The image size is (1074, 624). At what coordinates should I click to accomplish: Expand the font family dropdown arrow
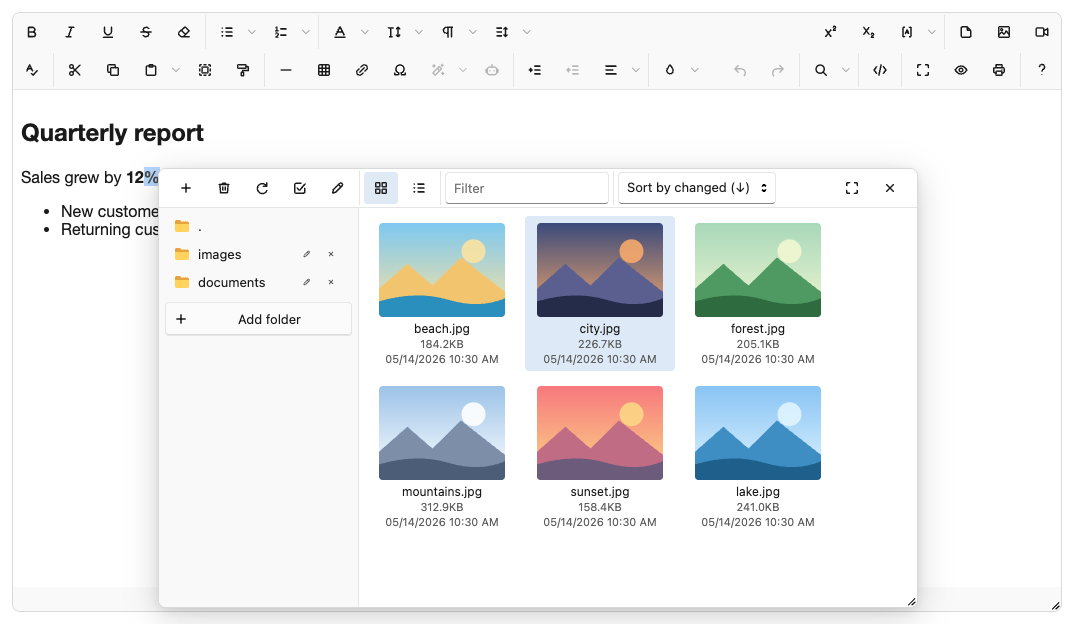click(364, 32)
